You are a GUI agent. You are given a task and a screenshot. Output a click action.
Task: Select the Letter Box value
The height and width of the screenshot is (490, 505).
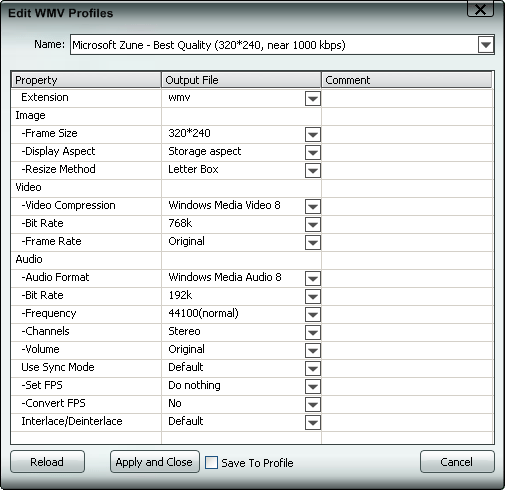click(193, 169)
